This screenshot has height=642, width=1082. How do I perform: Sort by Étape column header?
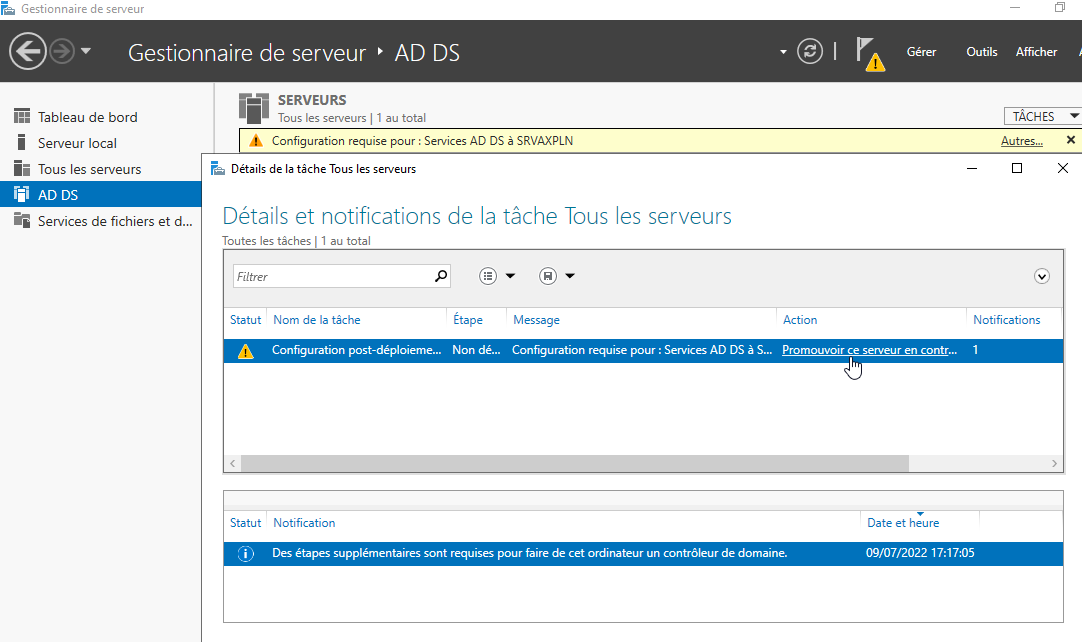[468, 320]
